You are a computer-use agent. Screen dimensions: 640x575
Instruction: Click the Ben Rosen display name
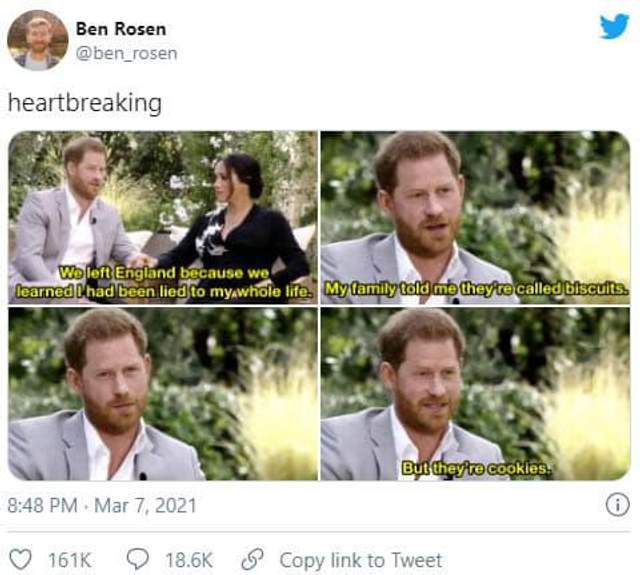[x=121, y=29]
